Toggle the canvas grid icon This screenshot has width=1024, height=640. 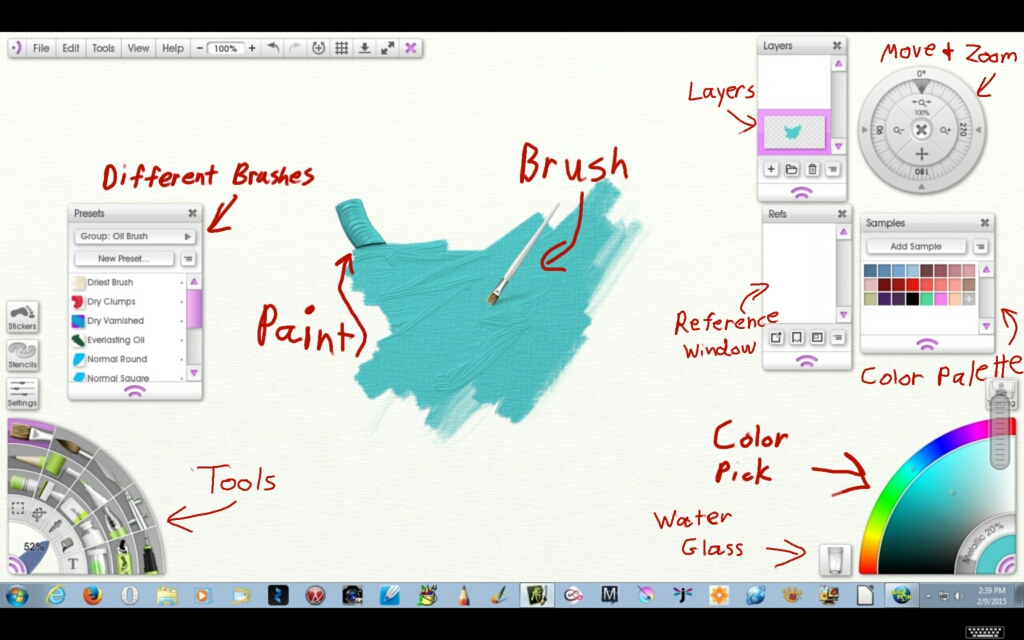(x=341, y=48)
